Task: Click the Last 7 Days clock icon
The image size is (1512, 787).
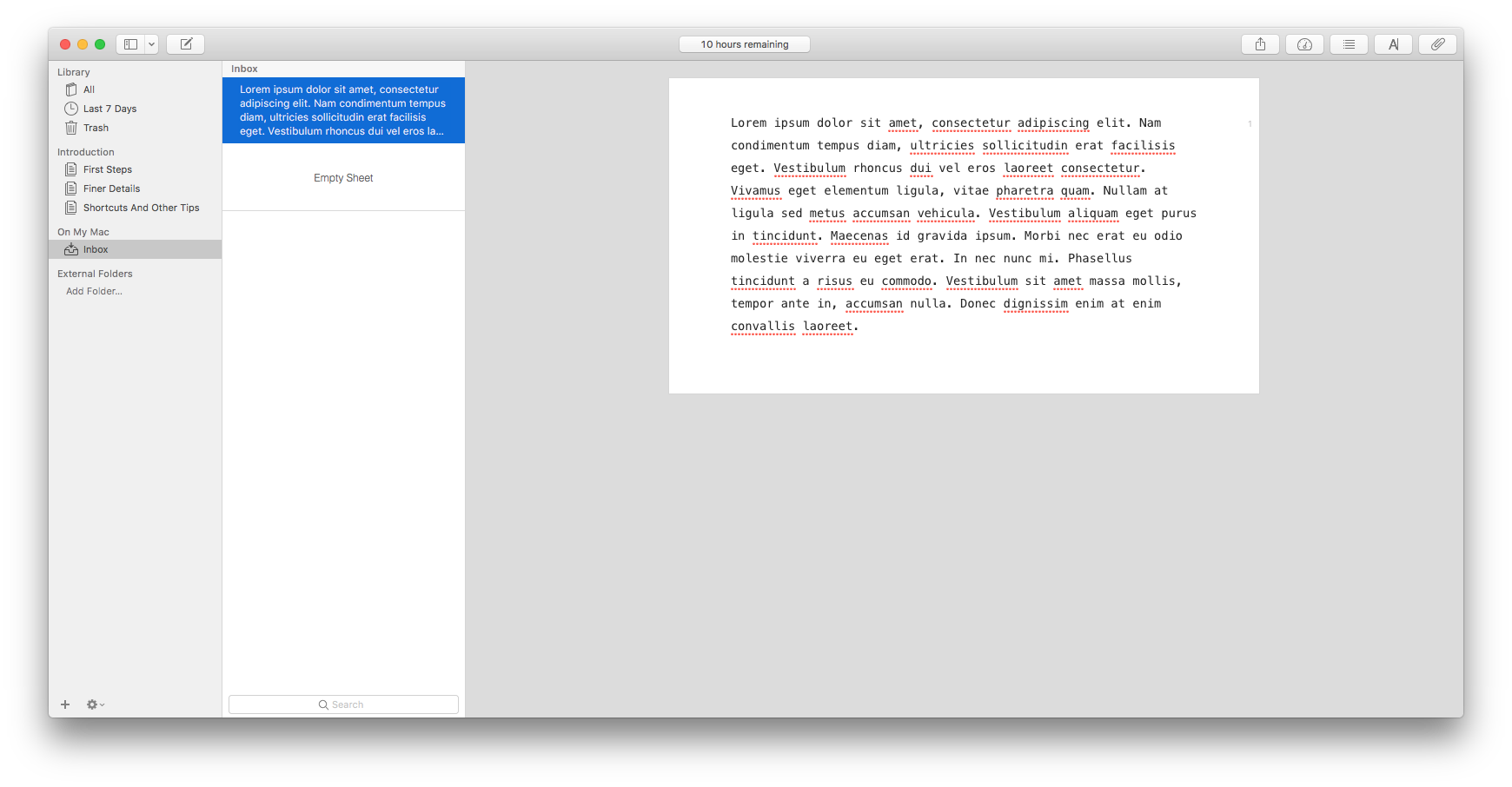Action: [x=71, y=109]
